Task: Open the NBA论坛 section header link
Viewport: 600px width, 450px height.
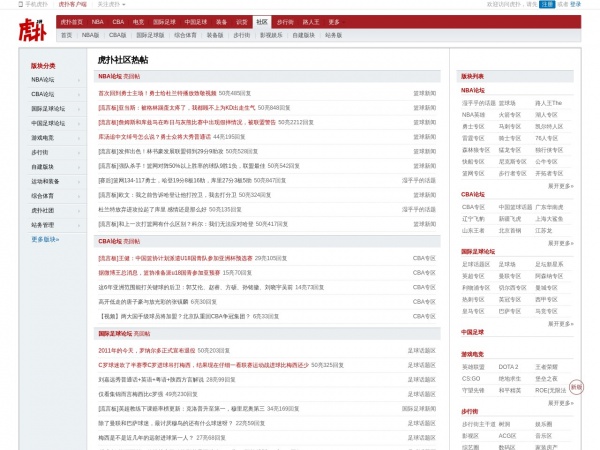Action: 110,76
